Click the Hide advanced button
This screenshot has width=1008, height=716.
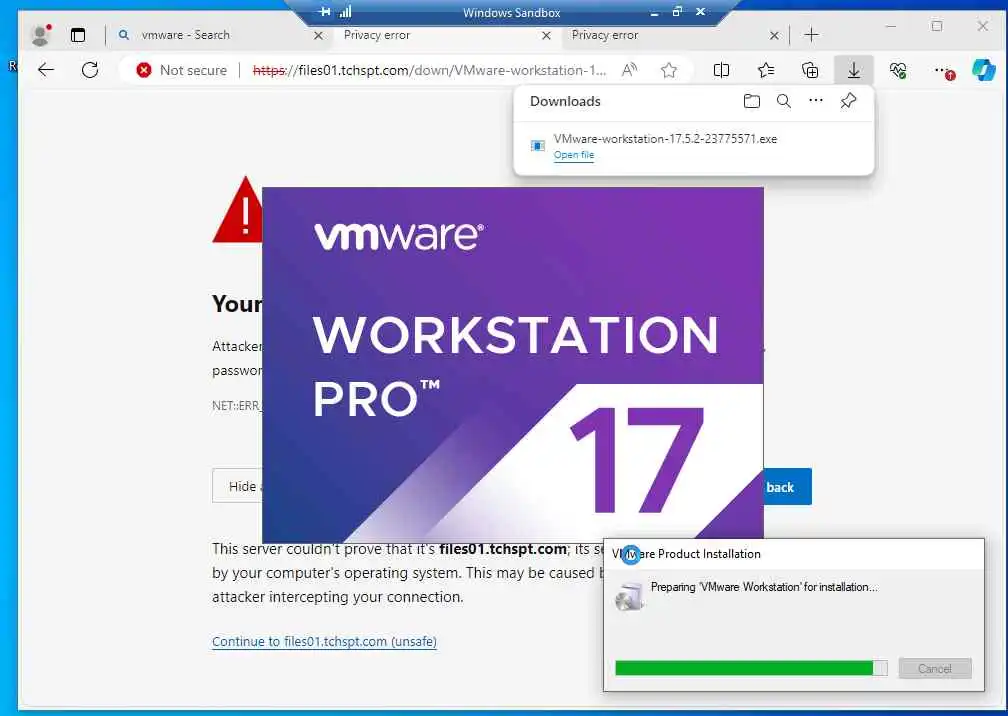click(237, 487)
